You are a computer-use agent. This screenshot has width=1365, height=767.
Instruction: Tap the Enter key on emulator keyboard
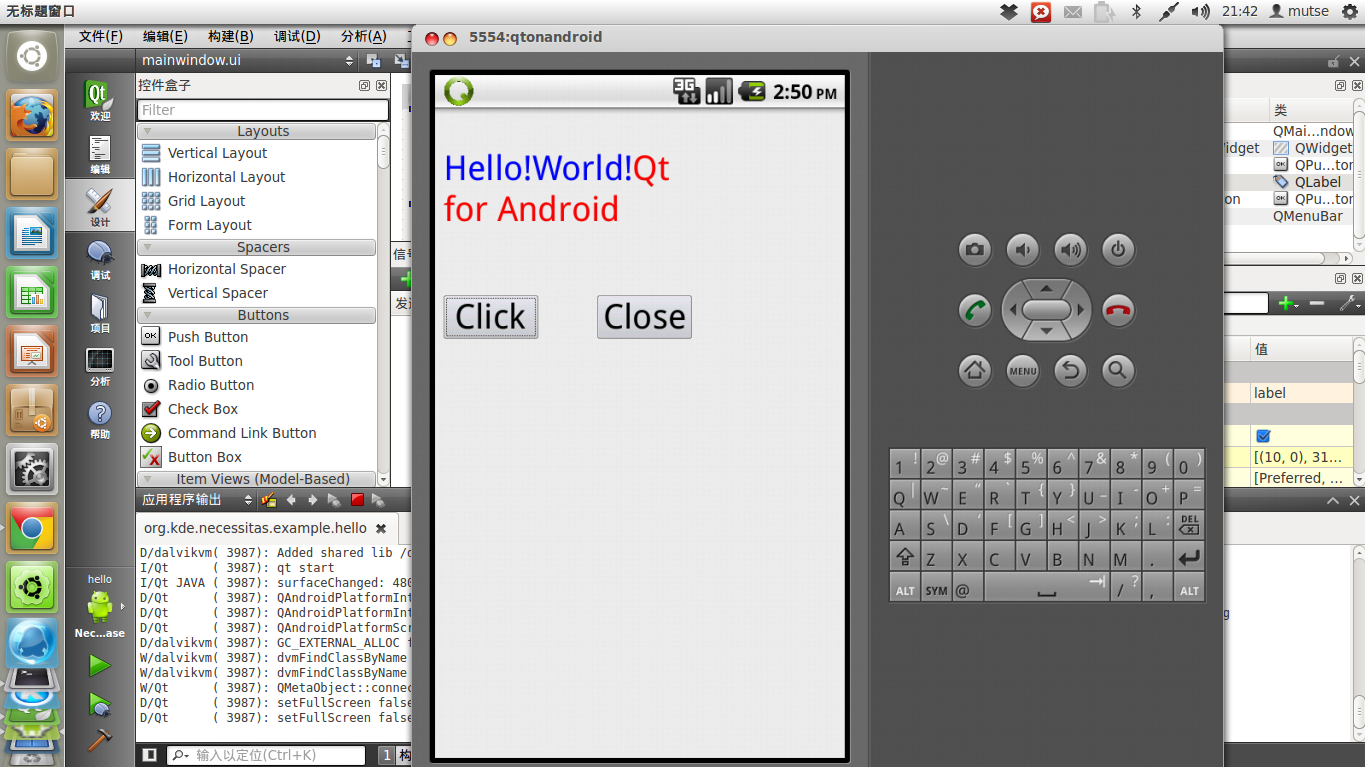1189,558
